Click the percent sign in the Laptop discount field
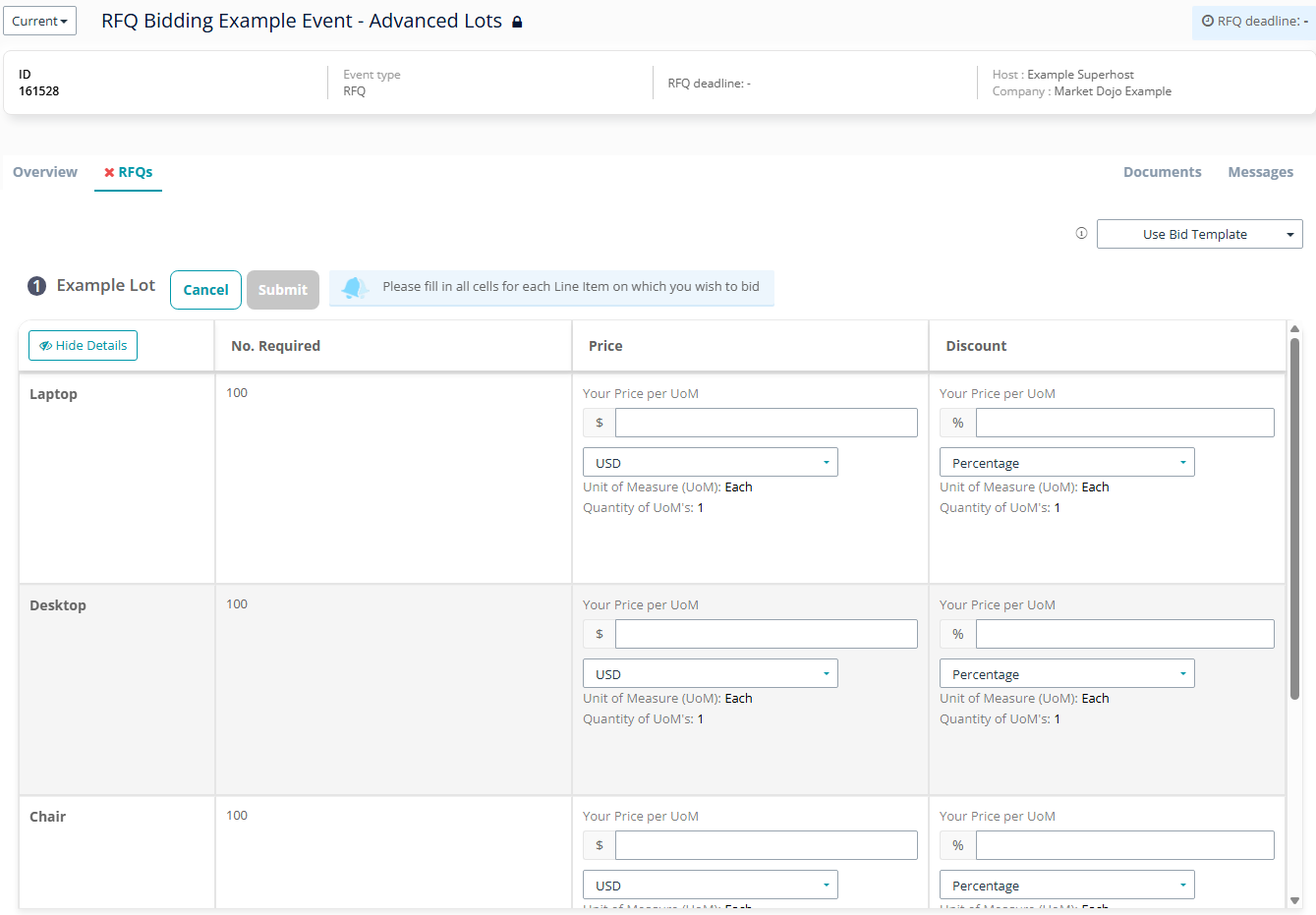 pos(958,423)
